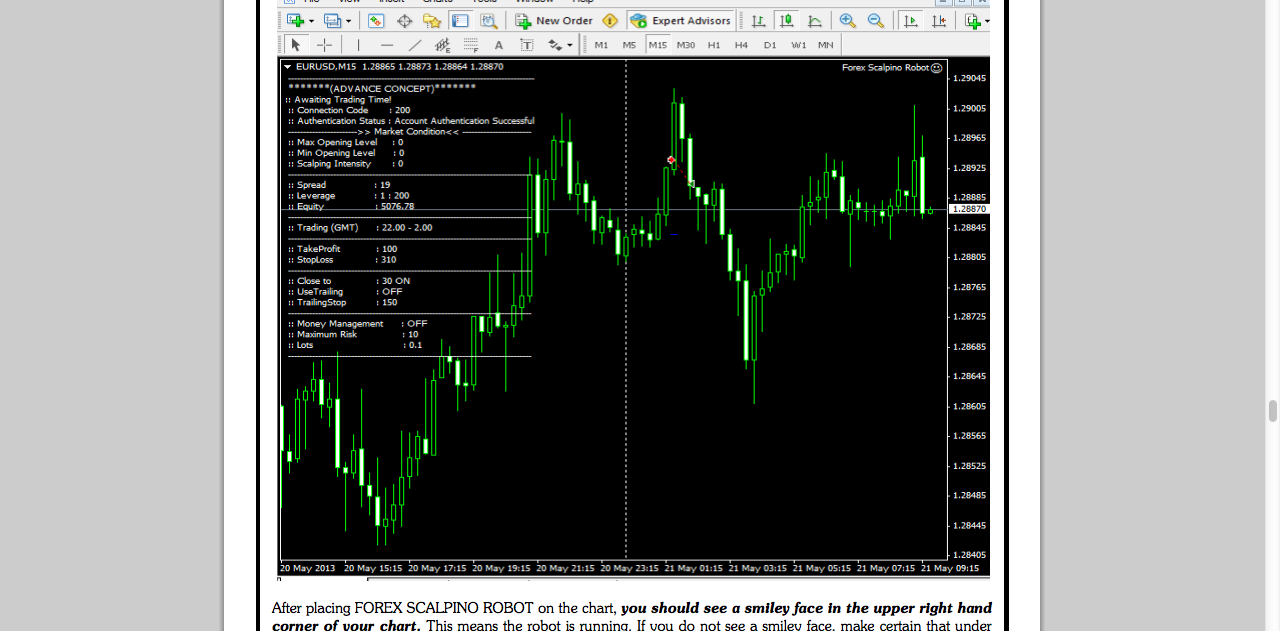
Task: Click the Profiles icon
Action: coord(332,20)
